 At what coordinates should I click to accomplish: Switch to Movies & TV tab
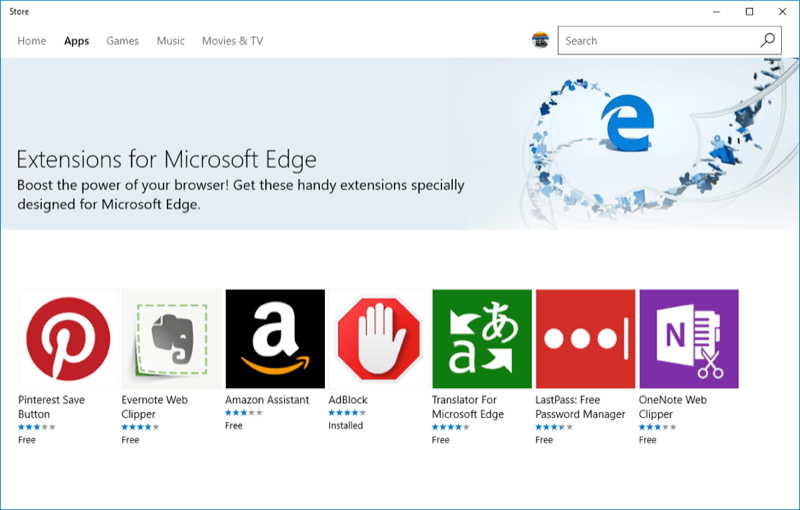pos(233,41)
